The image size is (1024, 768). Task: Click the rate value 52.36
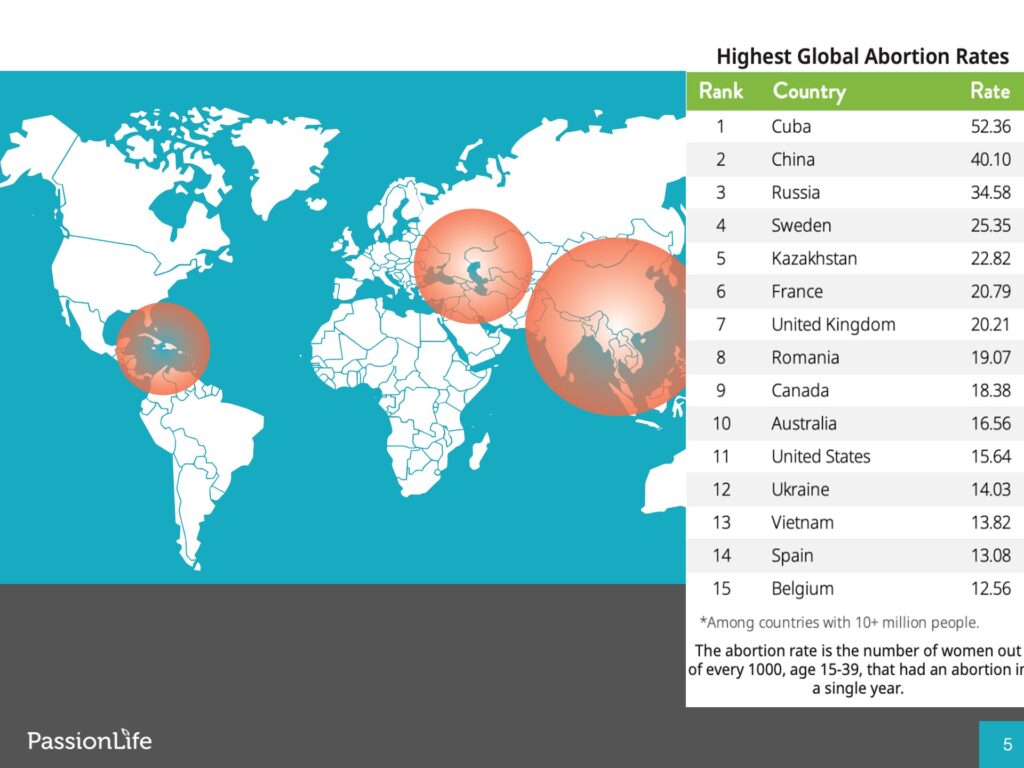(991, 126)
